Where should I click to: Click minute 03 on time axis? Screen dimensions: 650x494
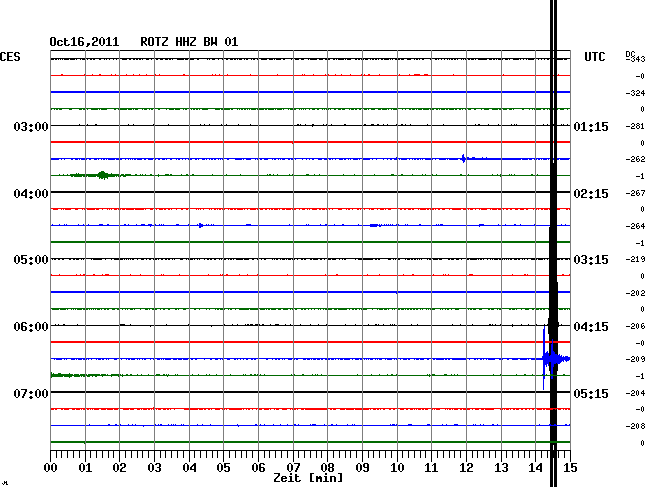click(x=154, y=467)
